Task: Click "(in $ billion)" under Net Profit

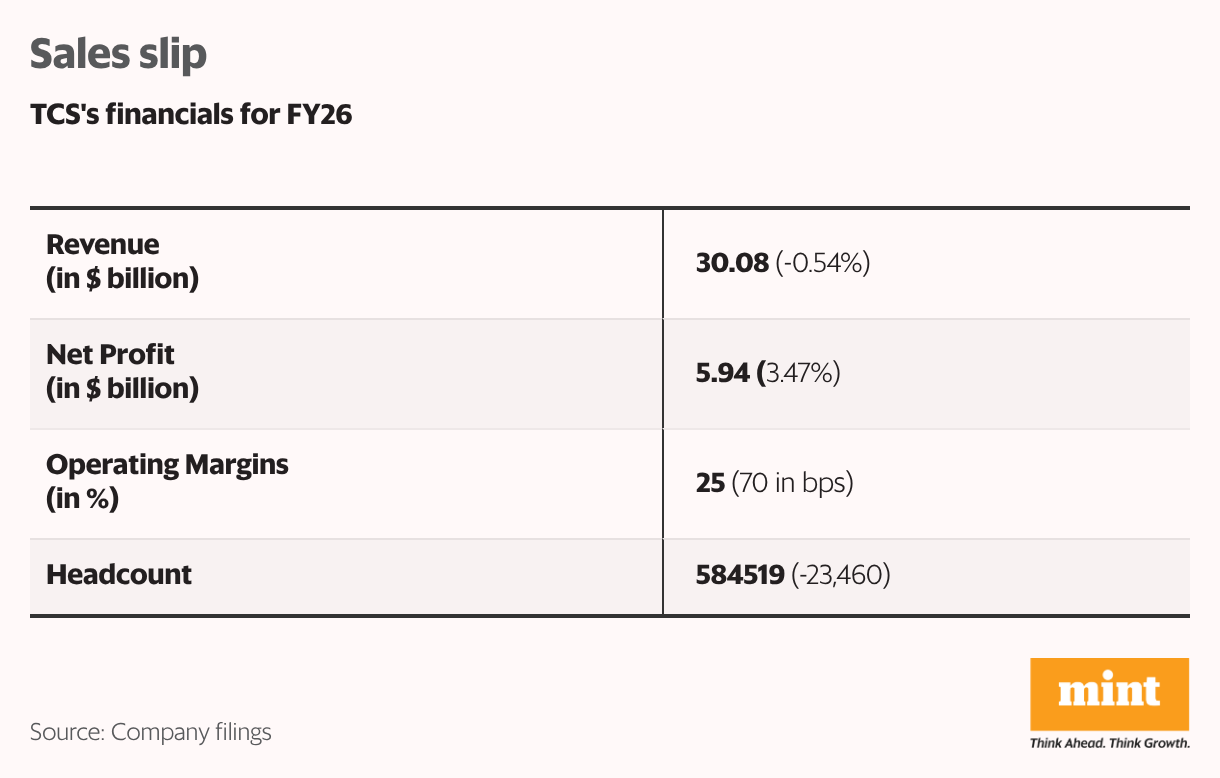Action: (x=122, y=389)
